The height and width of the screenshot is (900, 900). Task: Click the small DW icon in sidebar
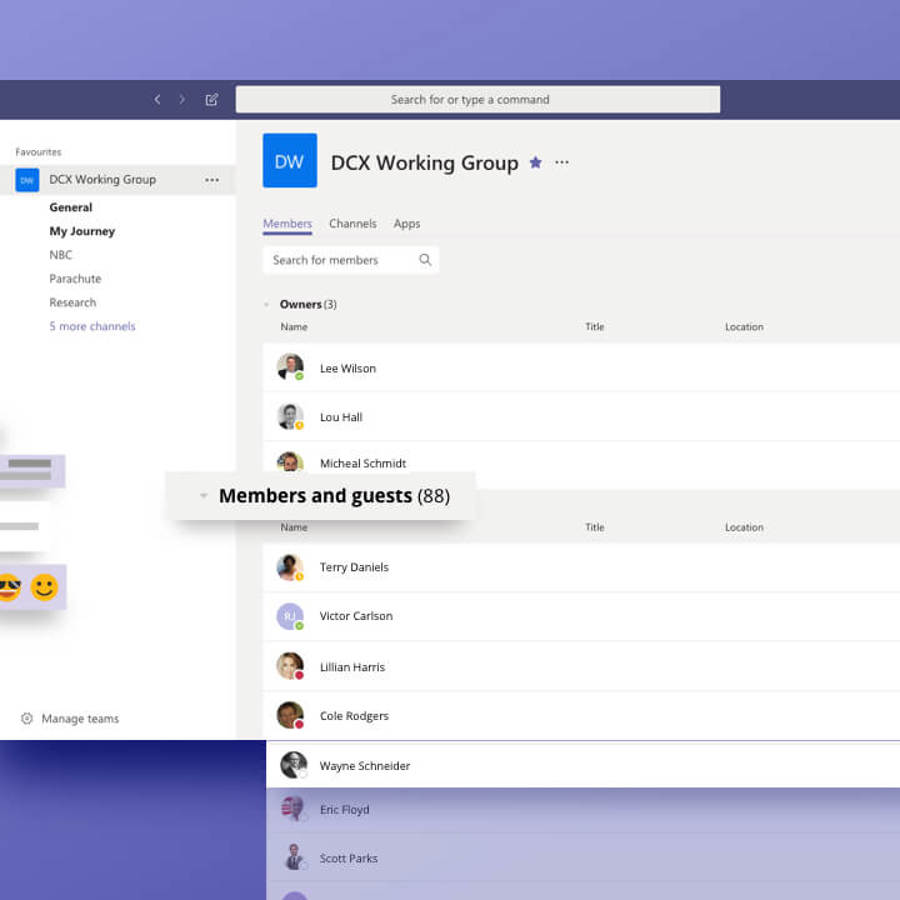pyautogui.click(x=27, y=180)
